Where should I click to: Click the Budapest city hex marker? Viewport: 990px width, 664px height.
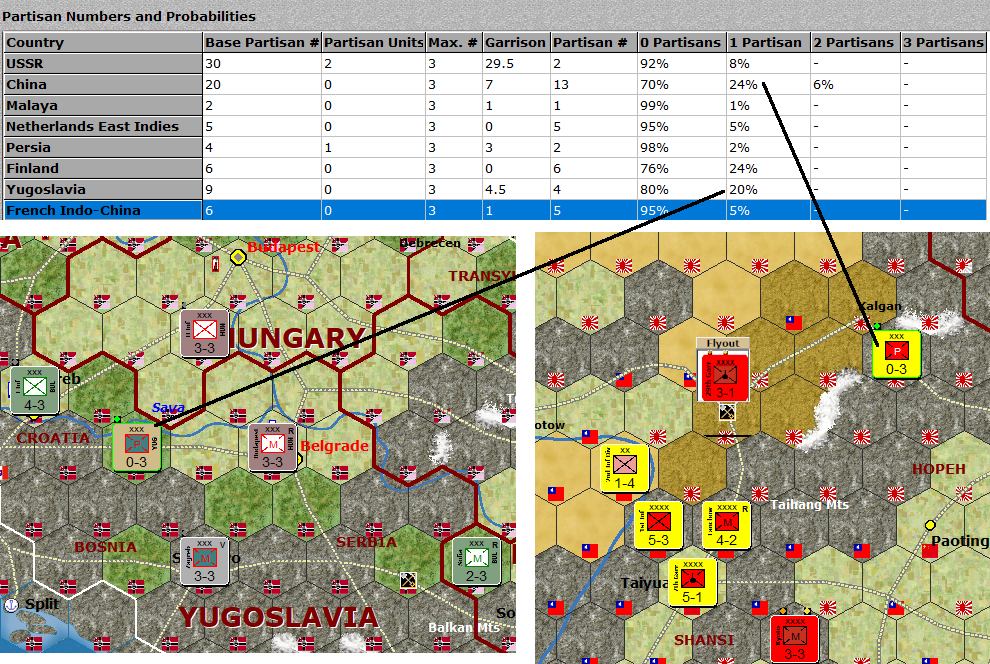(238, 257)
